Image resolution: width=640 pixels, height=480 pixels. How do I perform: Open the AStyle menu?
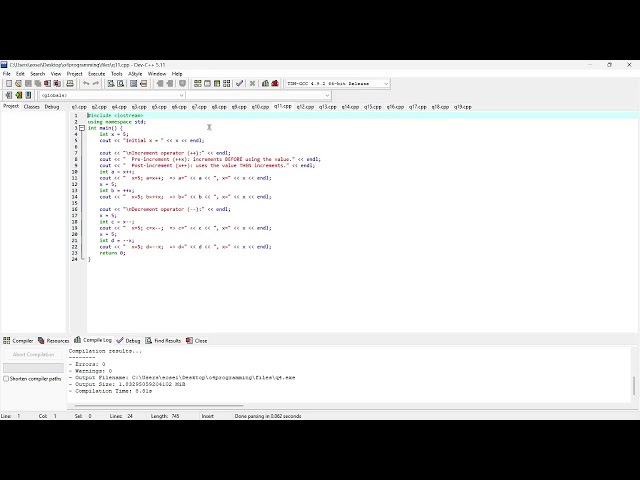pyautogui.click(x=135, y=74)
